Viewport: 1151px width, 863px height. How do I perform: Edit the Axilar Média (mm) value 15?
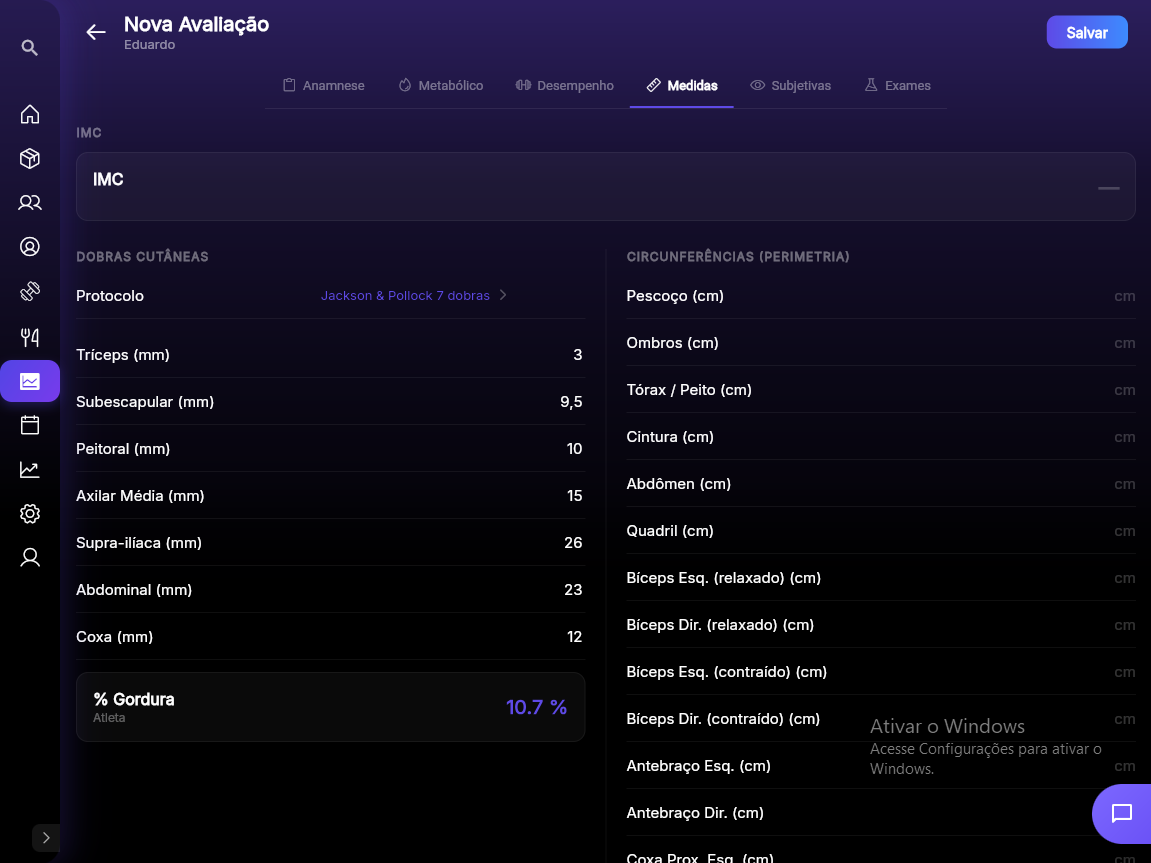pos(574,496)
